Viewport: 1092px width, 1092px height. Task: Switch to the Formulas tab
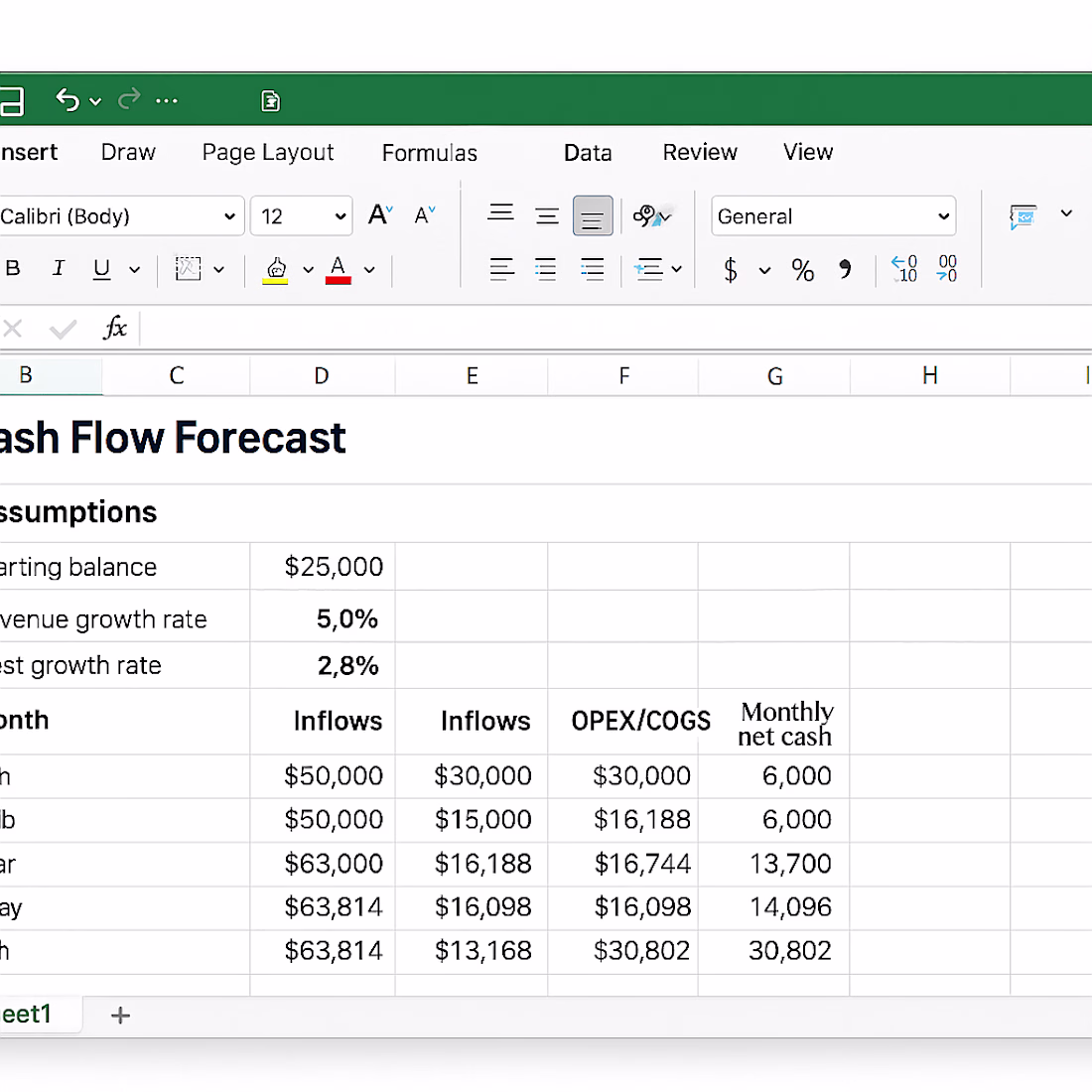(430, 153)
